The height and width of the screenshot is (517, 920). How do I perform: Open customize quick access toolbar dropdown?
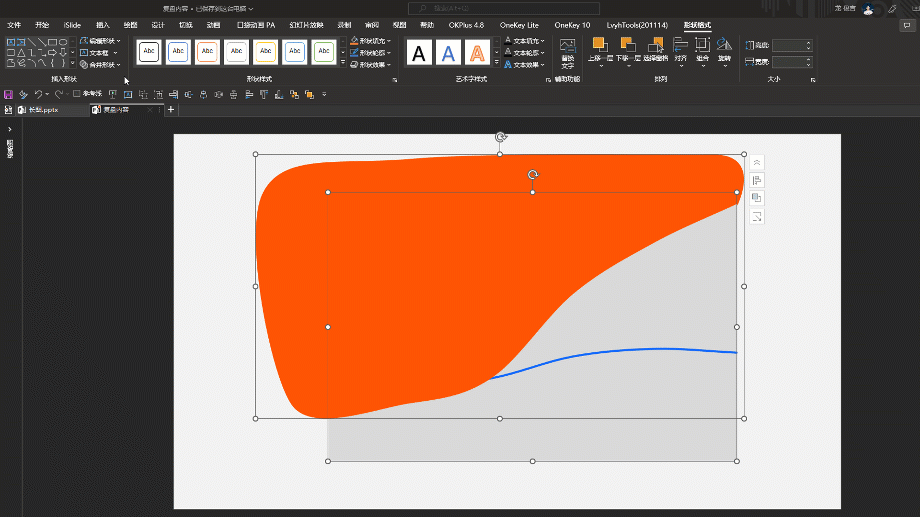324,94
